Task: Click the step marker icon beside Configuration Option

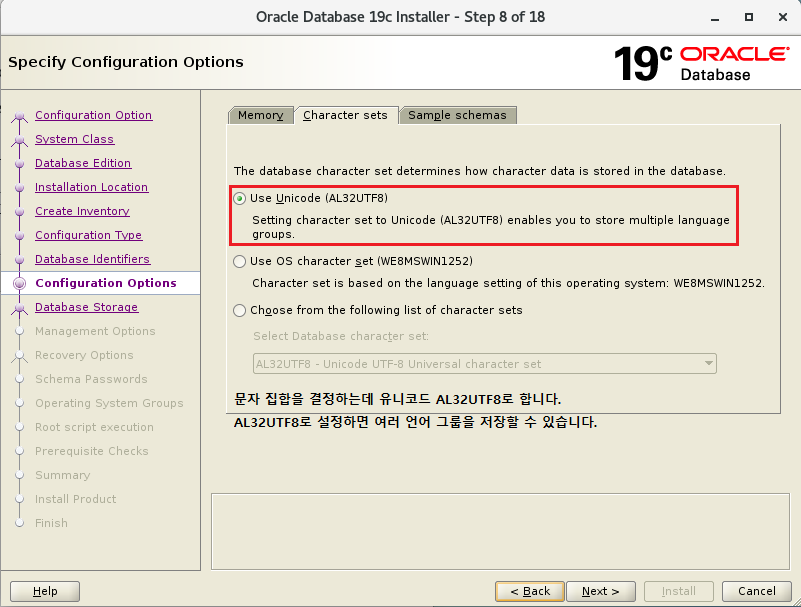Action: click(x=19, y=116)
